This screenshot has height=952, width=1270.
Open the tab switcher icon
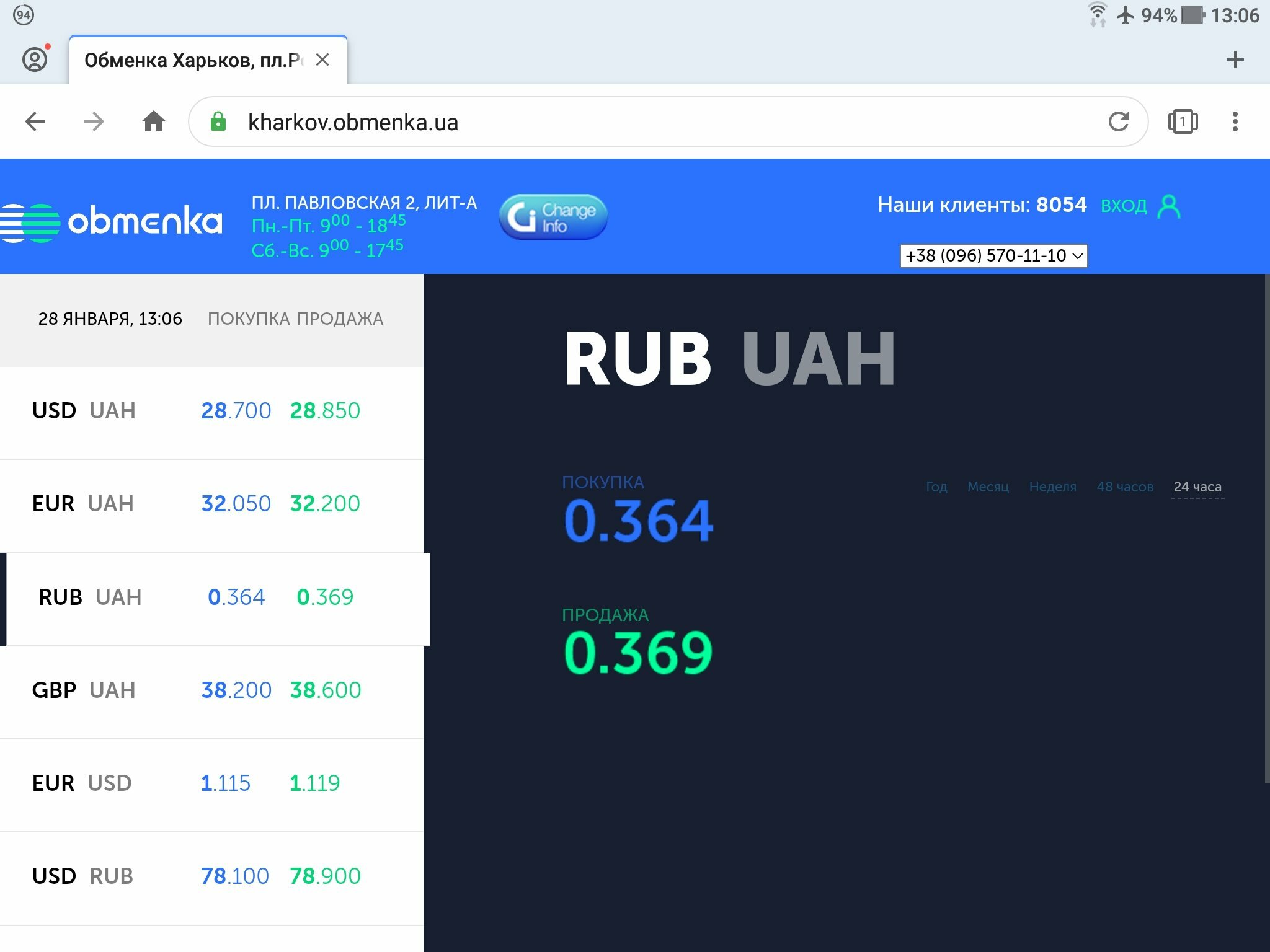1183,121
